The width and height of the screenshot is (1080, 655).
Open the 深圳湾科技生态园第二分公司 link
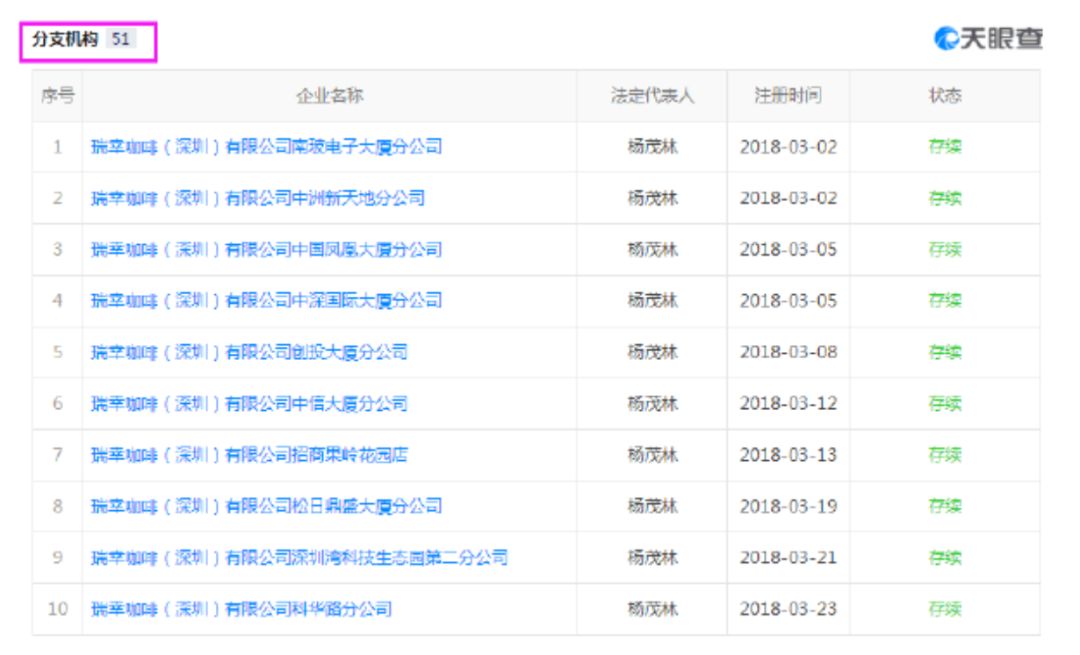point(299,557)
